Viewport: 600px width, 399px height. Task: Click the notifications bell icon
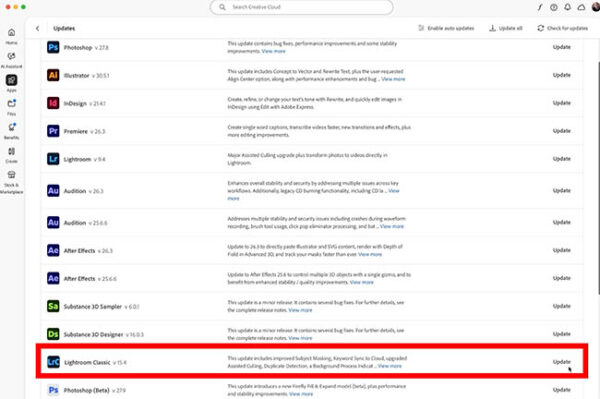click(567, 7)
